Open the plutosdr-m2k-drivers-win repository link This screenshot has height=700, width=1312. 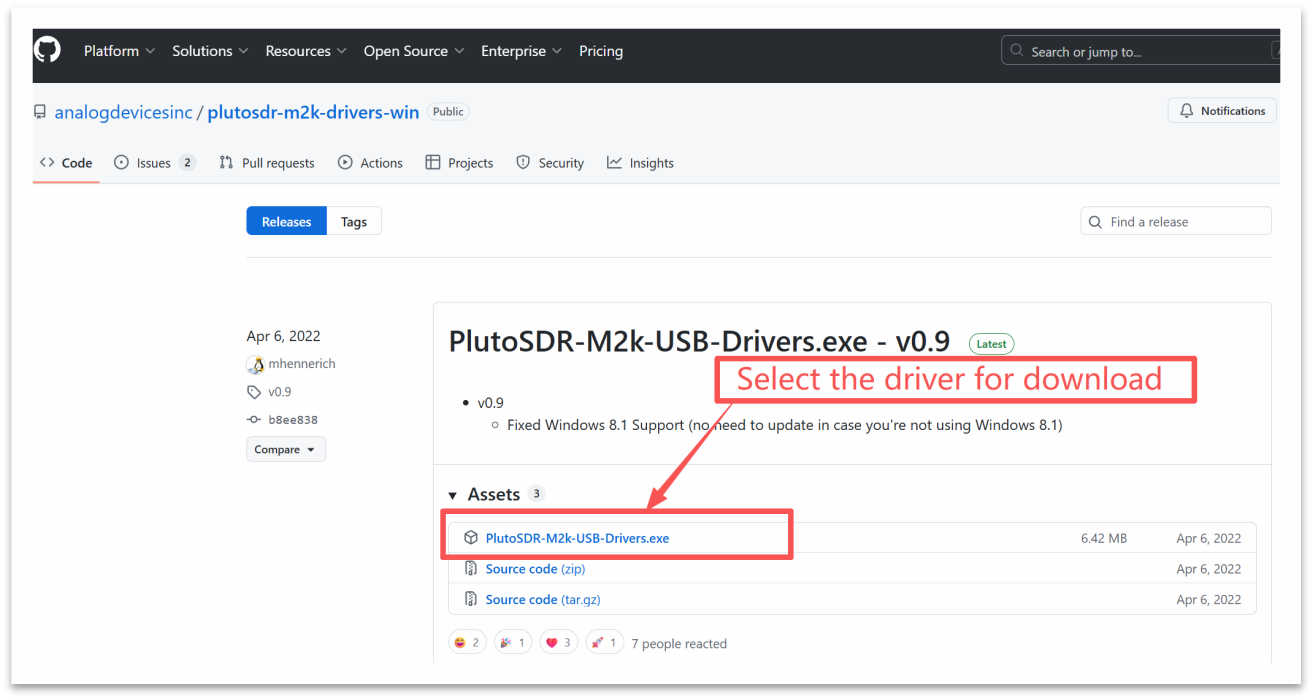click(x=313, y=112)
